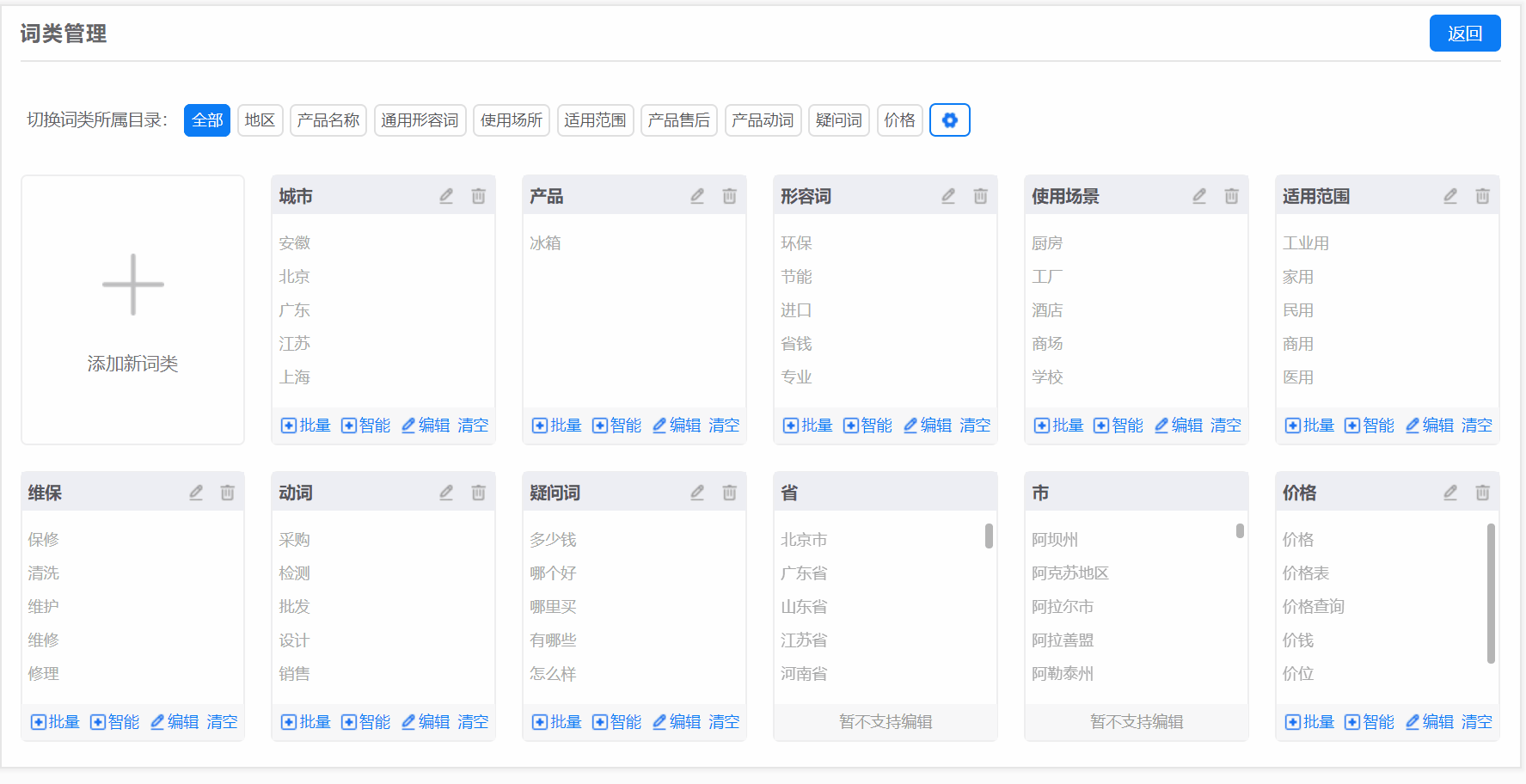The width and height of the screenshot is (1526, 784).
Task: Click 清空 link on the 城市 card
Action: [x=472, y=425]
